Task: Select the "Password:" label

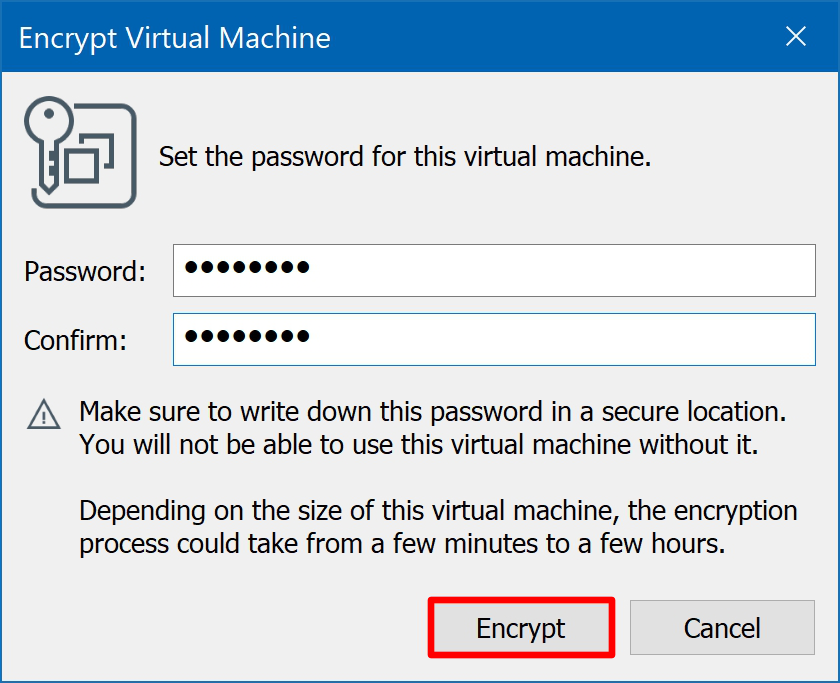Action: click(x=85, y=271)
